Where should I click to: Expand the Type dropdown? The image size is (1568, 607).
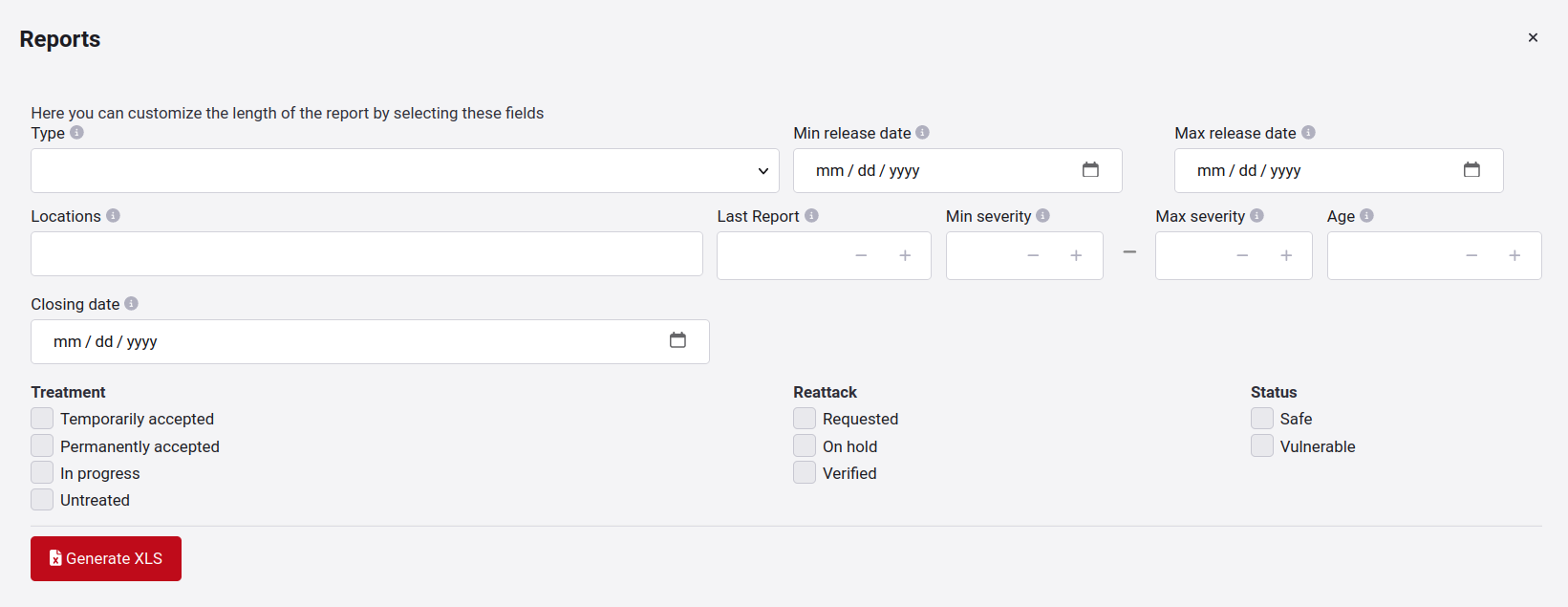click(x=405, y=170)
